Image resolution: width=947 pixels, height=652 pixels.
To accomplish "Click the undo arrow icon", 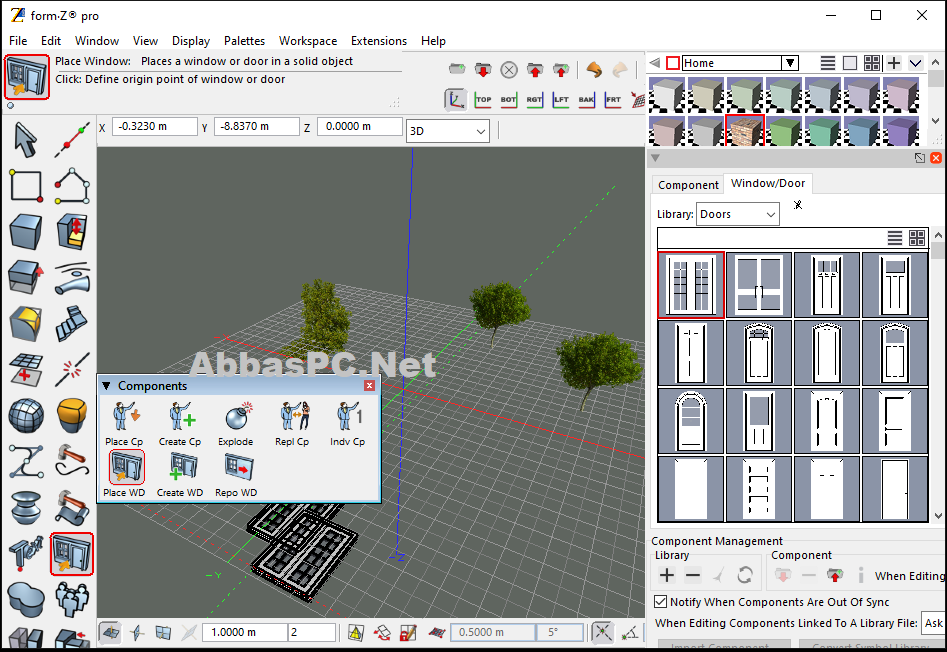I will point(594,70).
